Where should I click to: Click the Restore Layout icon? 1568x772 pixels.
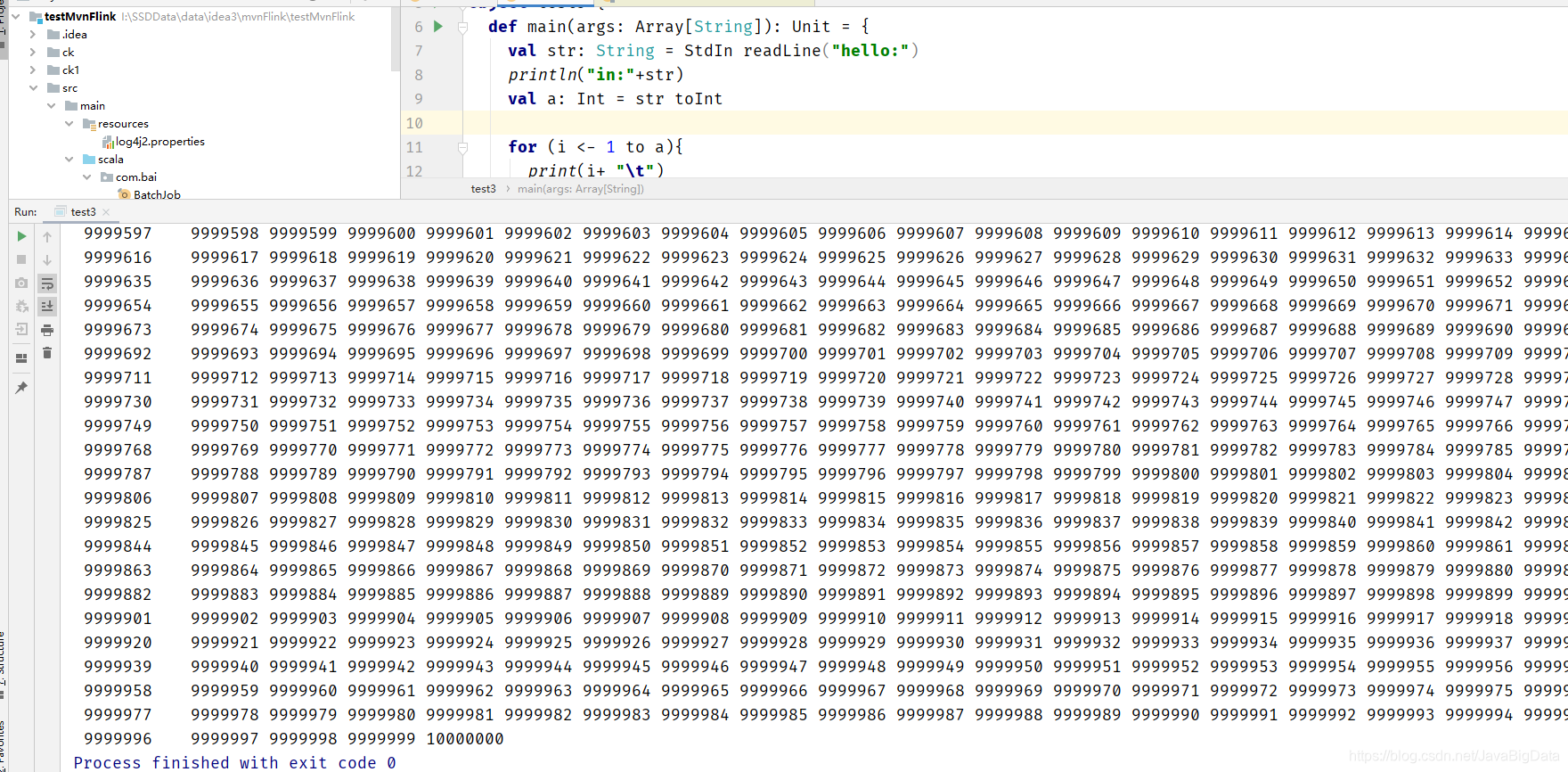[21, 358]
